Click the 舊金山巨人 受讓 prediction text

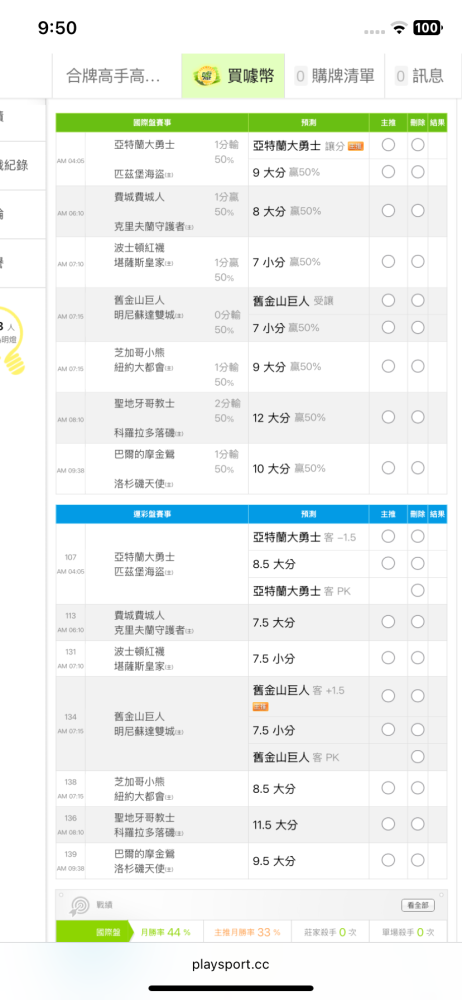coord(290,300)
